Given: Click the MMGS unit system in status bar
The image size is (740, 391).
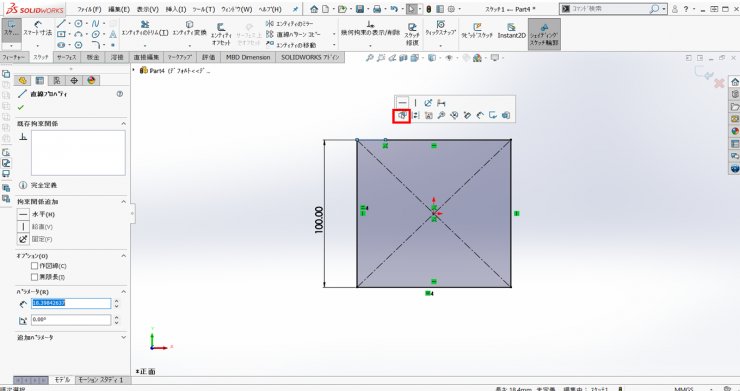Looking at the screenshot, I should click(683, 389).
